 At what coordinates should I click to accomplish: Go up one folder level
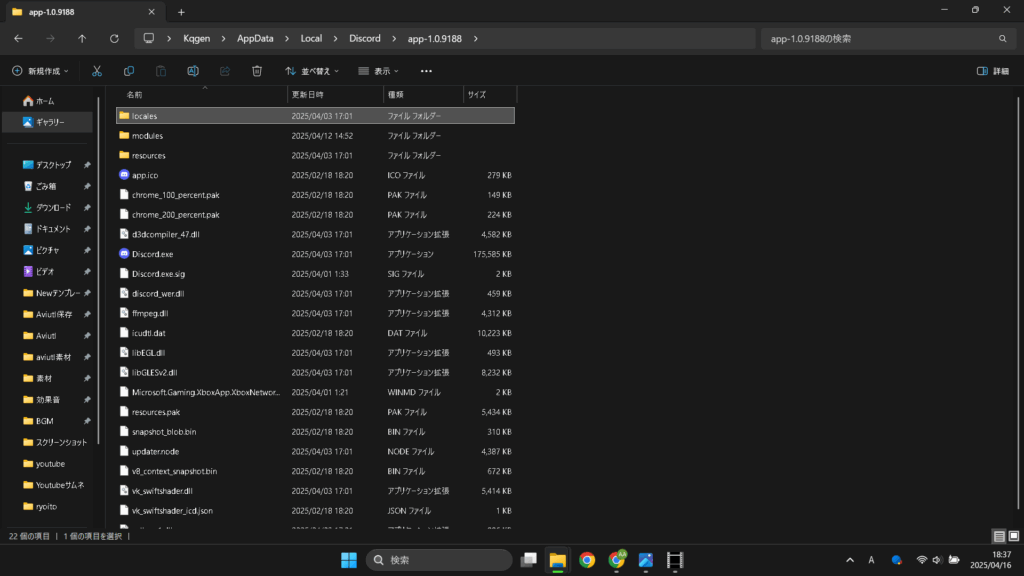coord(82,38)
